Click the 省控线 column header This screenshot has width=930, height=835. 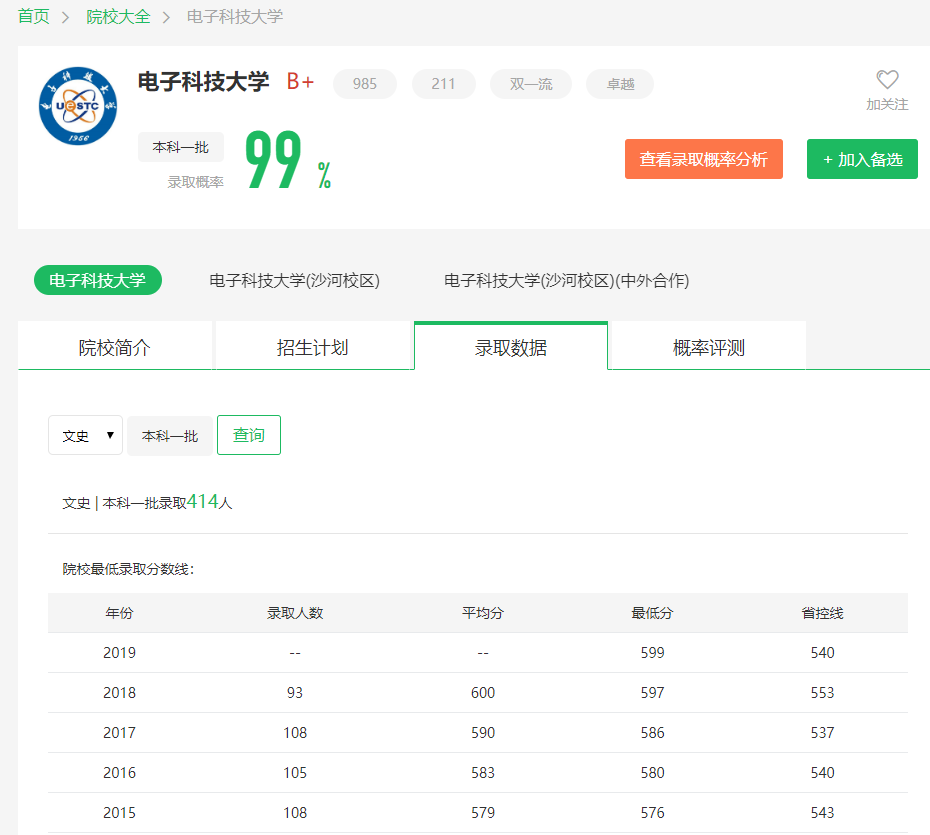click(823, 613)
